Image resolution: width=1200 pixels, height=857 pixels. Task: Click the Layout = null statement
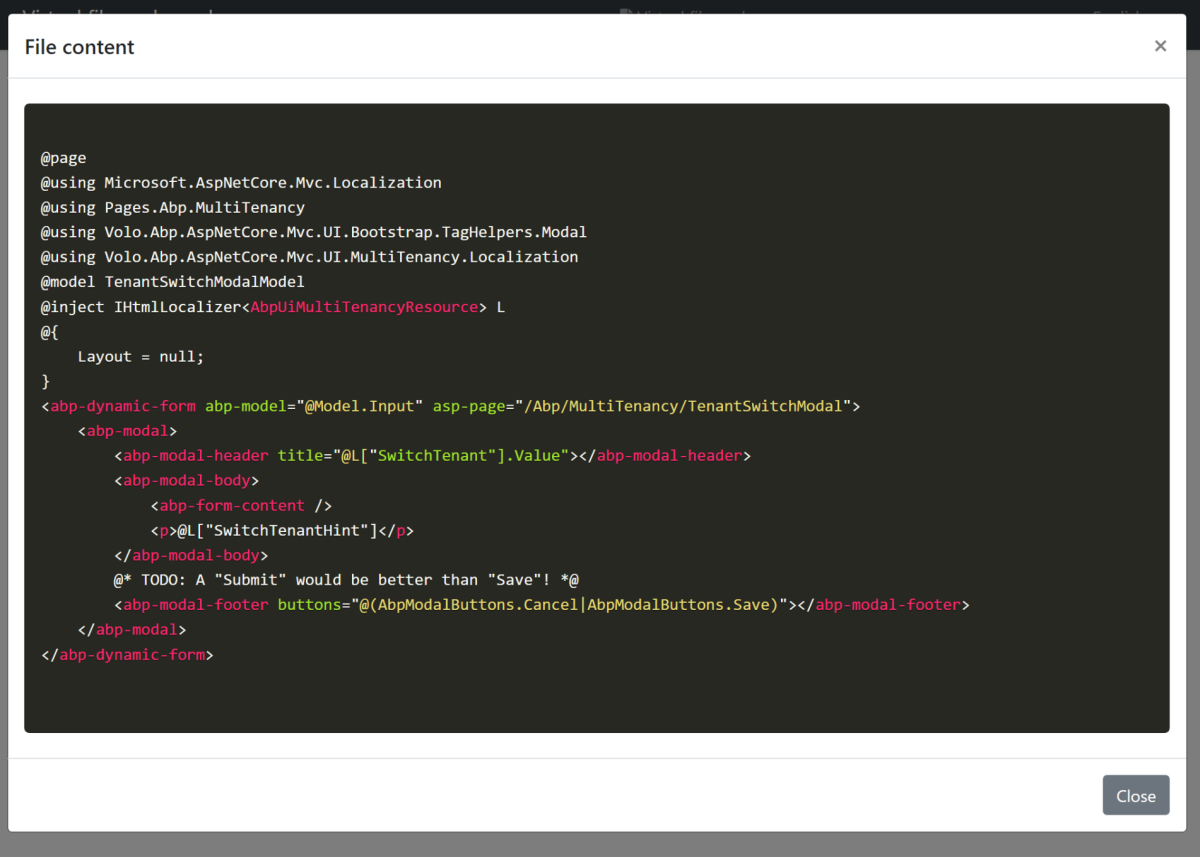(140, 356)
